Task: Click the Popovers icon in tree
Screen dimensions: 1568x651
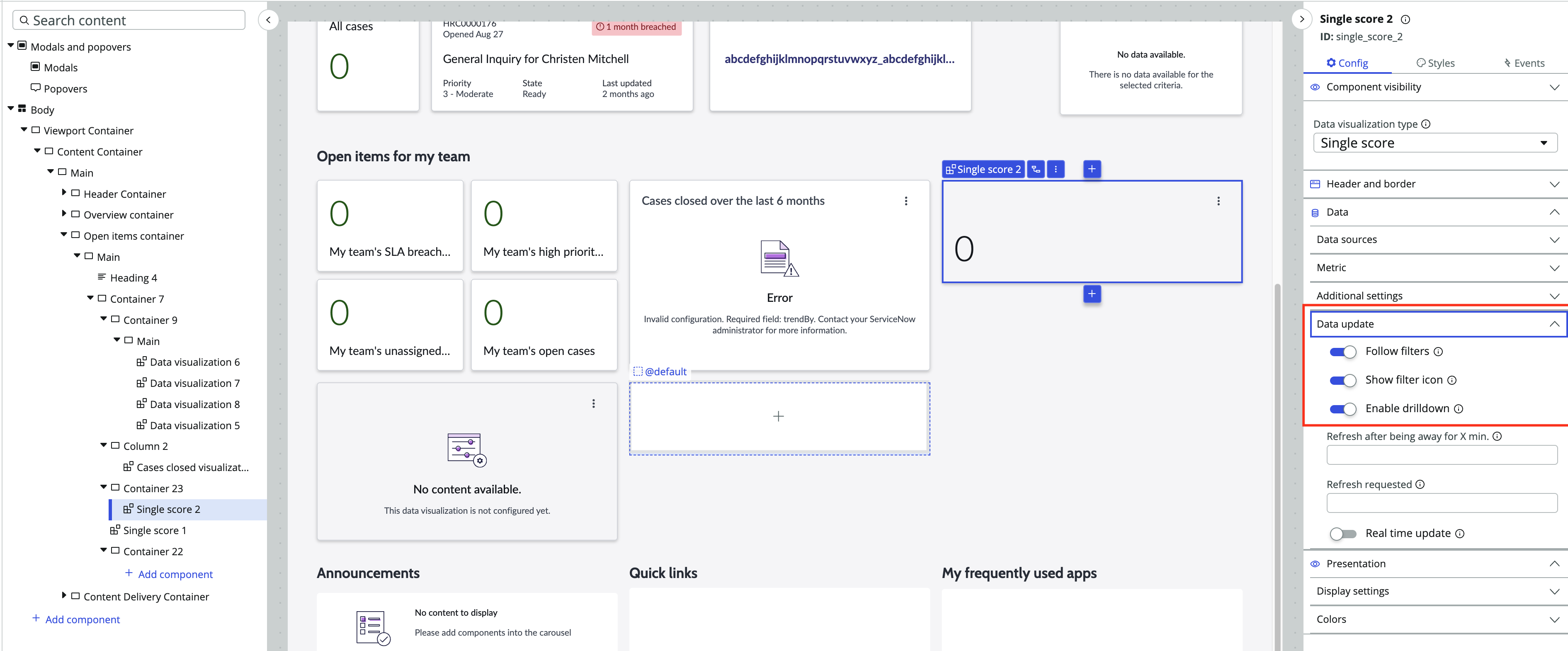Action: [x=35, y=87]
